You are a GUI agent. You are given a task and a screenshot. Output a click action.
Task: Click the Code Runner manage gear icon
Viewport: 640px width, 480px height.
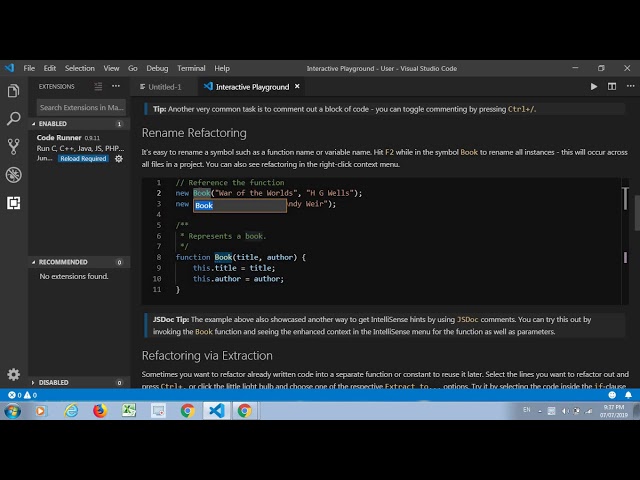(x=119, y=159)
